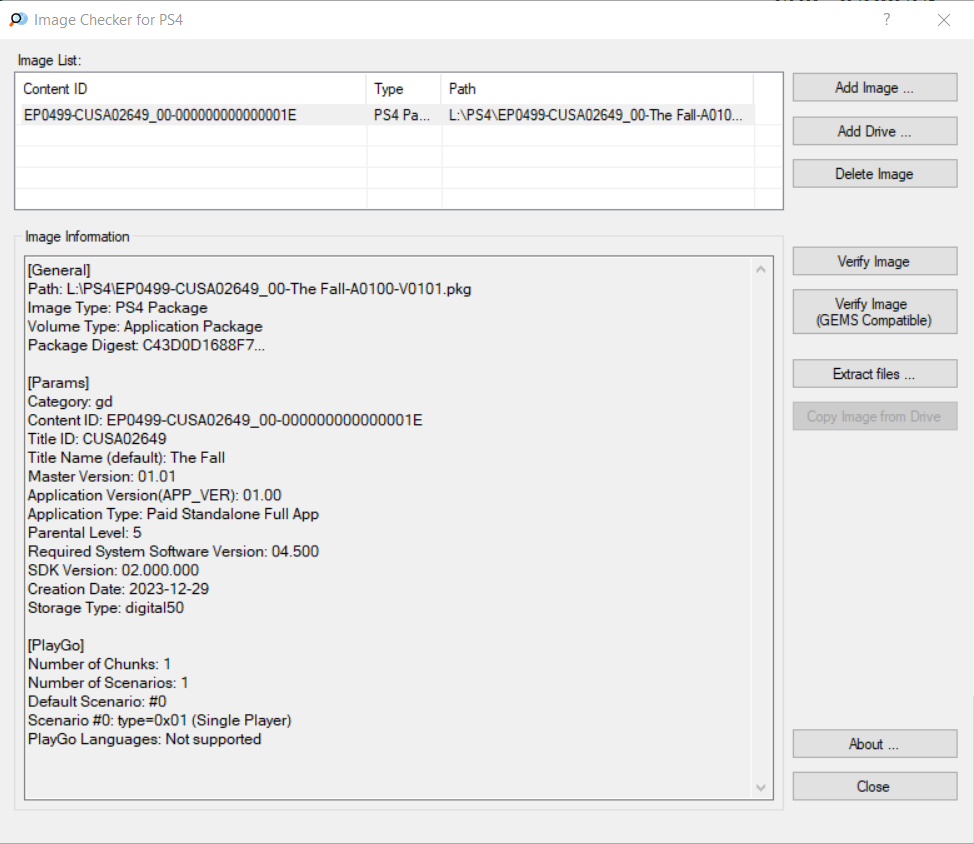Image resolution: width=974 pixels, height=844 pixels.
Task: Click the Image Type: PS4 Package line
Action: [x=117, y=307]
